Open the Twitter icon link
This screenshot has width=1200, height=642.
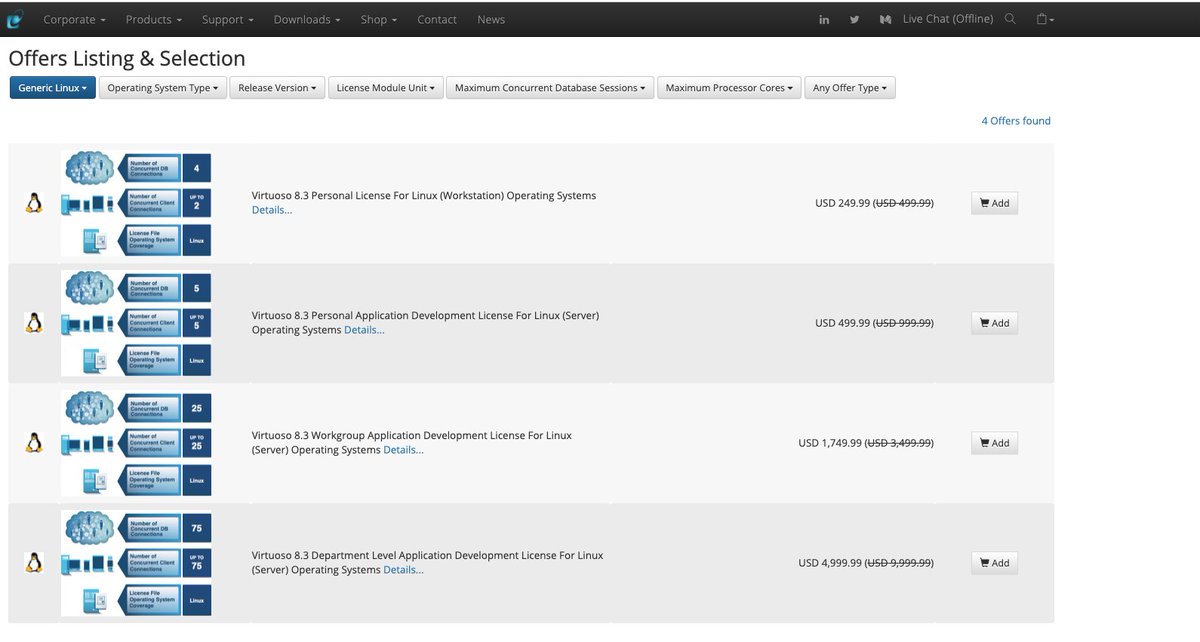tap(854, 19)
